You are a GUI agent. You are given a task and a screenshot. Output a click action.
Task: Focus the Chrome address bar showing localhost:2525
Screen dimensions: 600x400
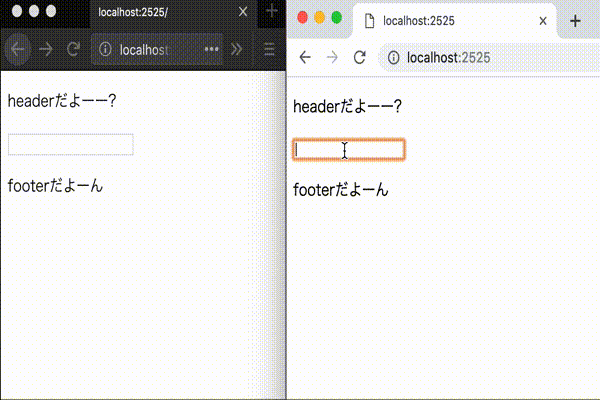[489, 58]
